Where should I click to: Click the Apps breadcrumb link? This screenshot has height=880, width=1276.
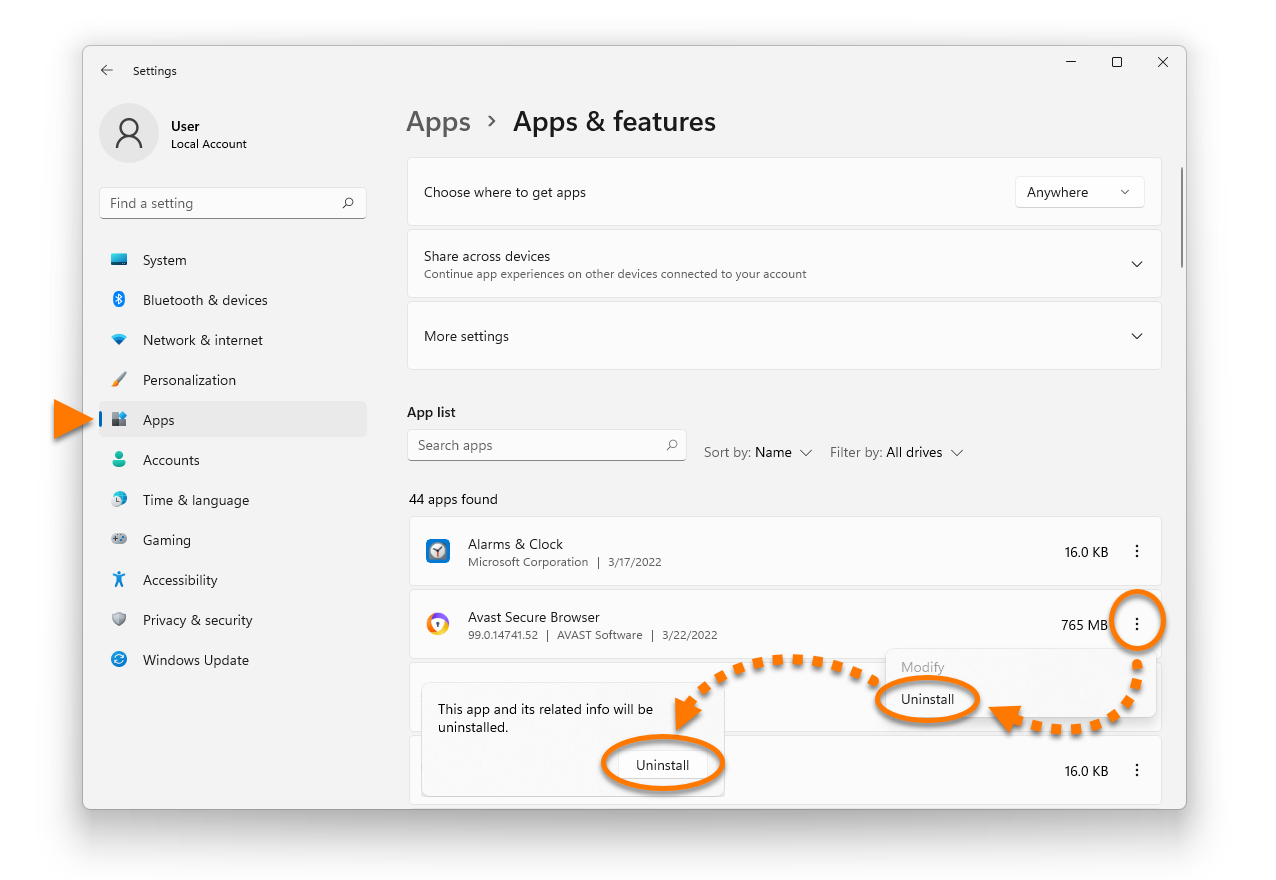[x=438, y=122]
